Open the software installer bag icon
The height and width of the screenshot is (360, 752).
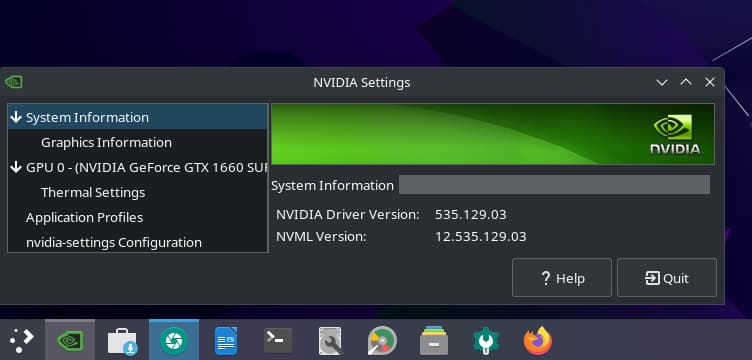[x=122, y=341]
